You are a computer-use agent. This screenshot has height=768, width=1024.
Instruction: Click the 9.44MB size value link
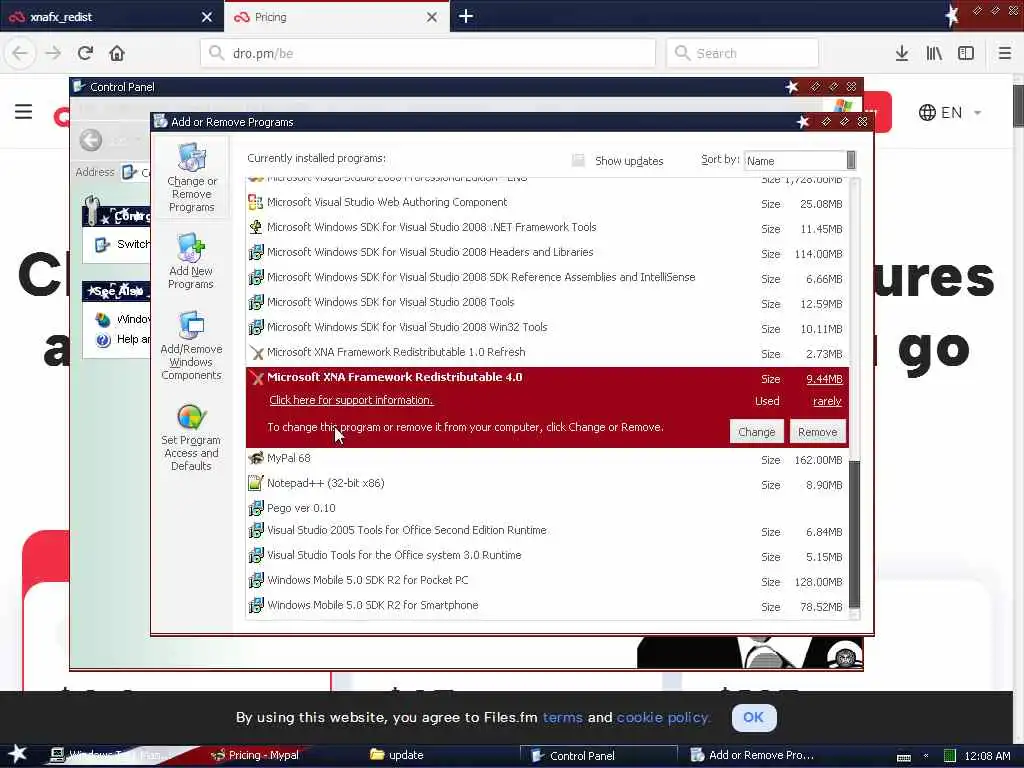824,379
